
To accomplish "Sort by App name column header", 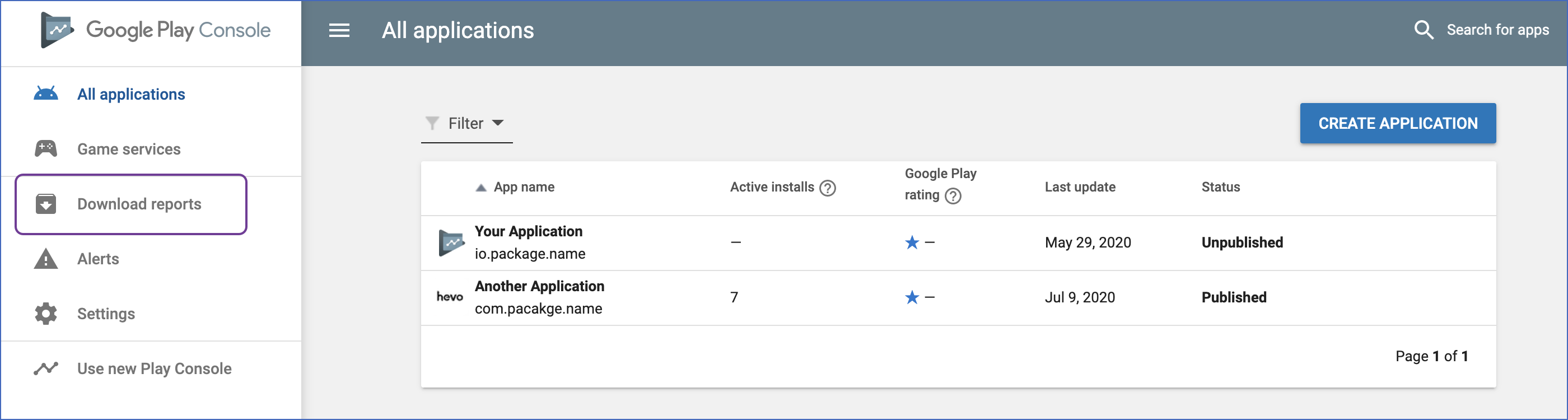I will pos(524,188).
